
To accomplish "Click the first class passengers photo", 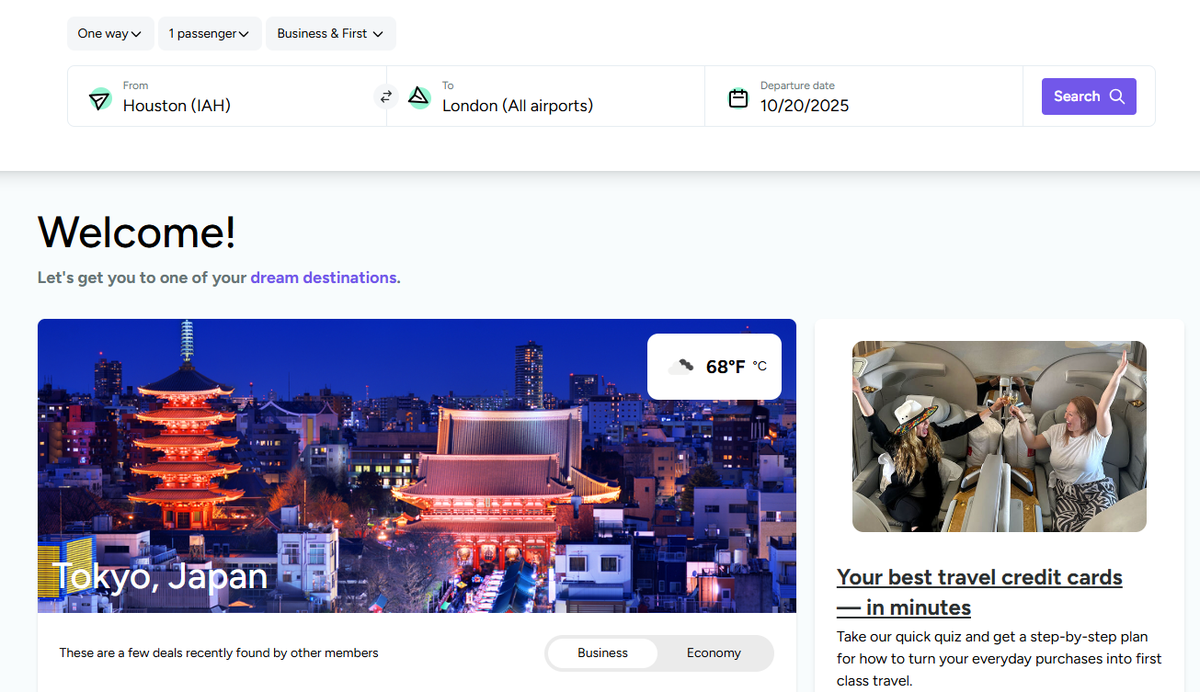I will tap(998, 435).
